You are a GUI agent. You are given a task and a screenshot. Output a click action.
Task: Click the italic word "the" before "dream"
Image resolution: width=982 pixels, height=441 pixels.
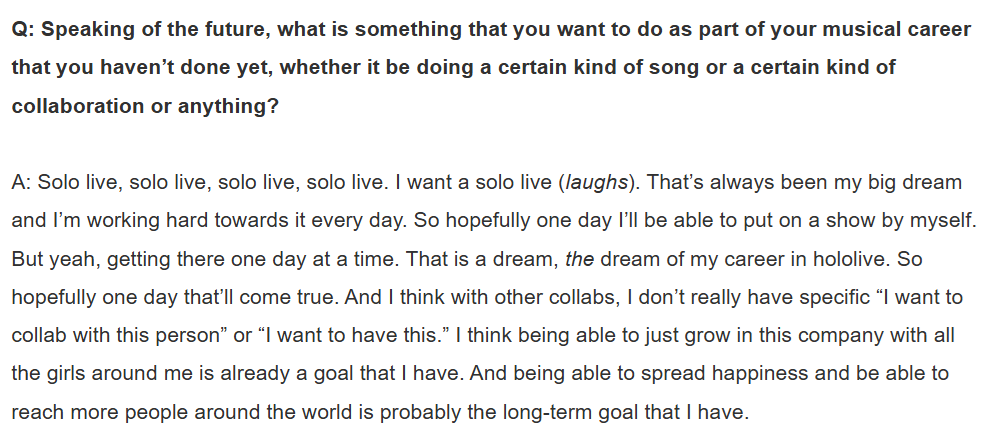tap(579, 259)
